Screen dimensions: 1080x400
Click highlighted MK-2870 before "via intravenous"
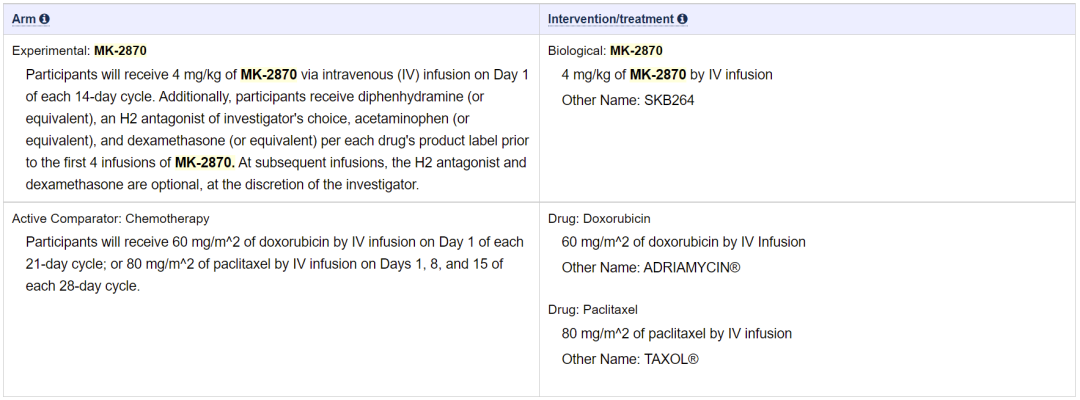[269, 75]
